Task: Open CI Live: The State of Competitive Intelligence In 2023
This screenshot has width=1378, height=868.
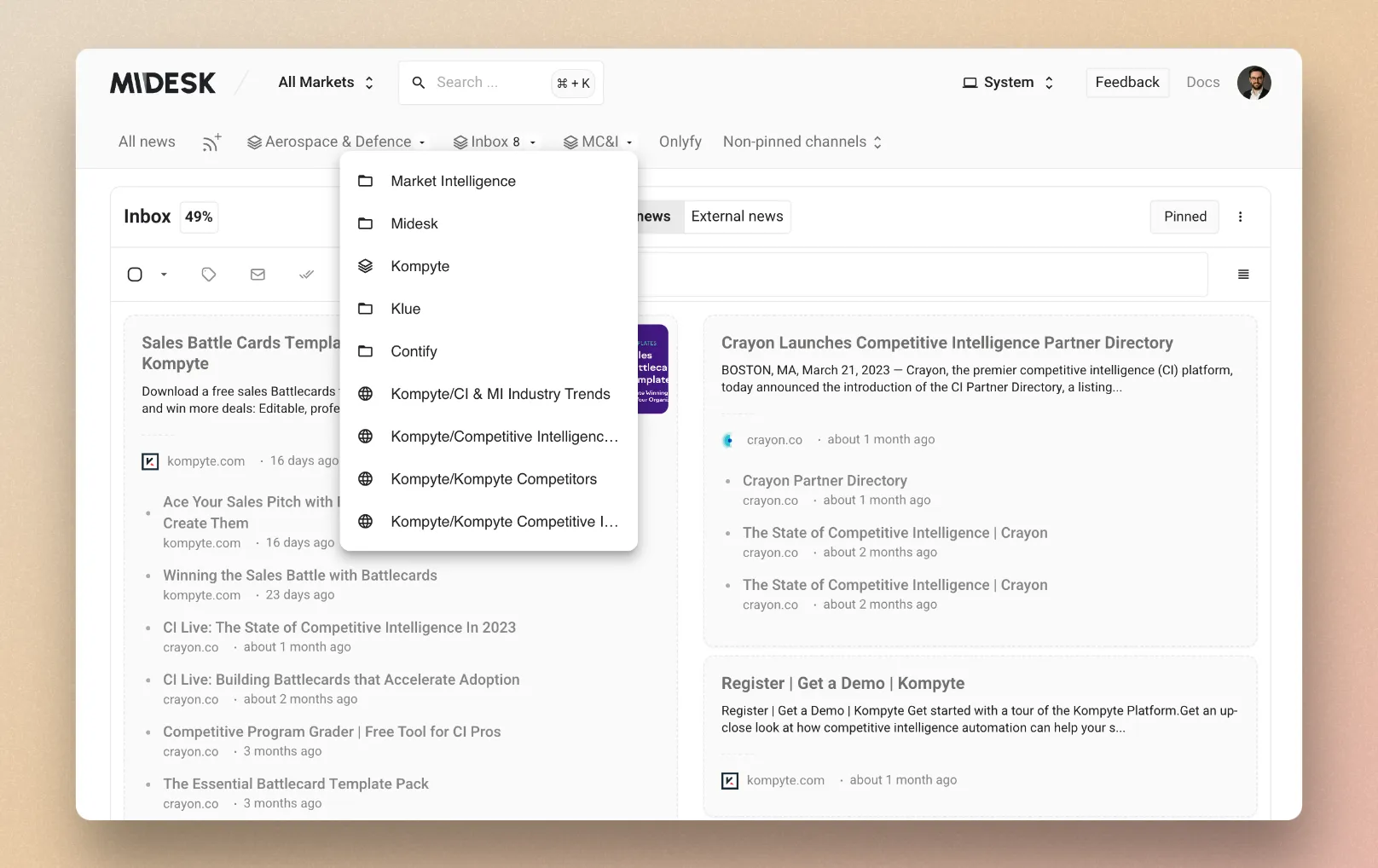Action: coord(339,628)
